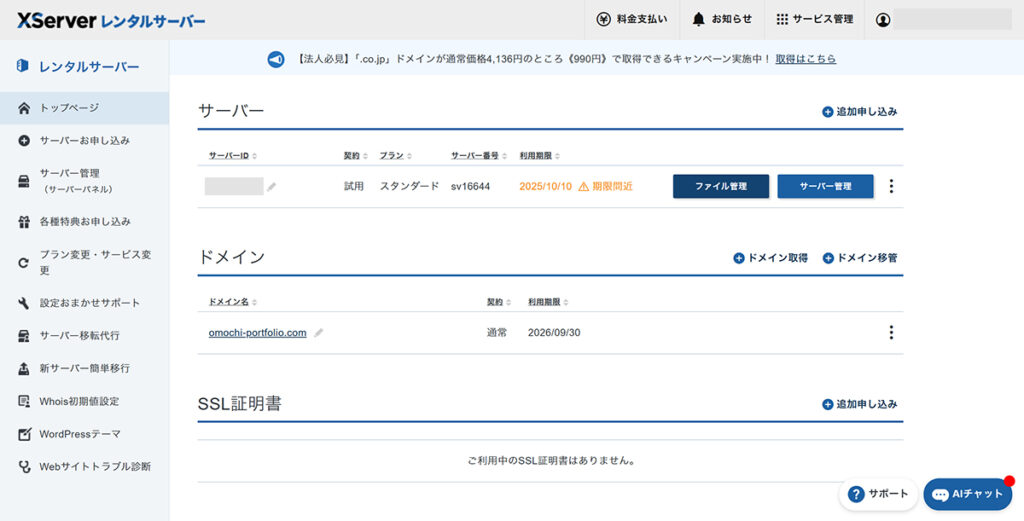Click the ファイル管理 button
This screenshot has height=521, width=1024.
721,186
